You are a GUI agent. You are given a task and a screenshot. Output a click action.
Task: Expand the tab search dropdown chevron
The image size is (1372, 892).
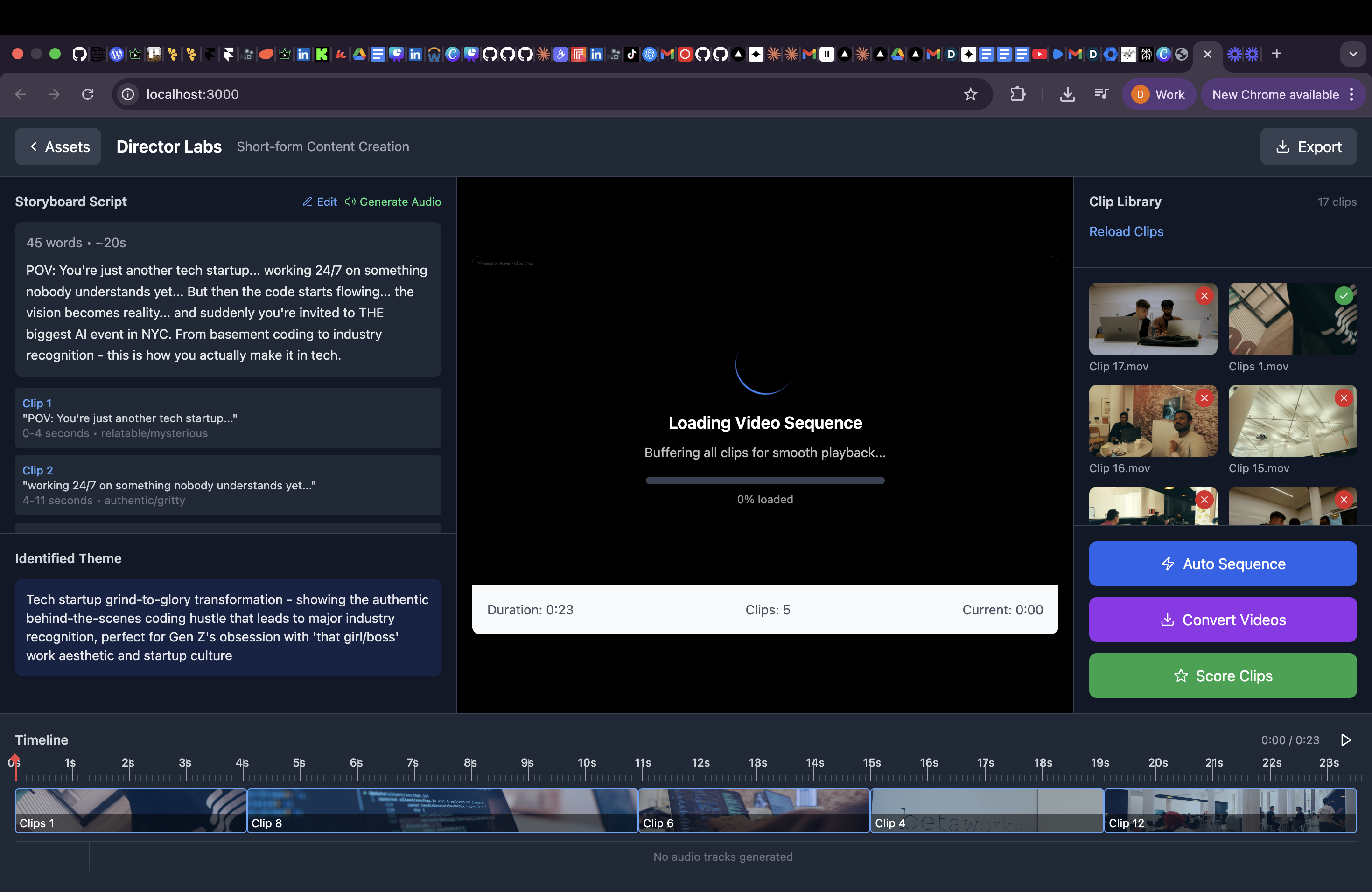(x=1352, y=54)
